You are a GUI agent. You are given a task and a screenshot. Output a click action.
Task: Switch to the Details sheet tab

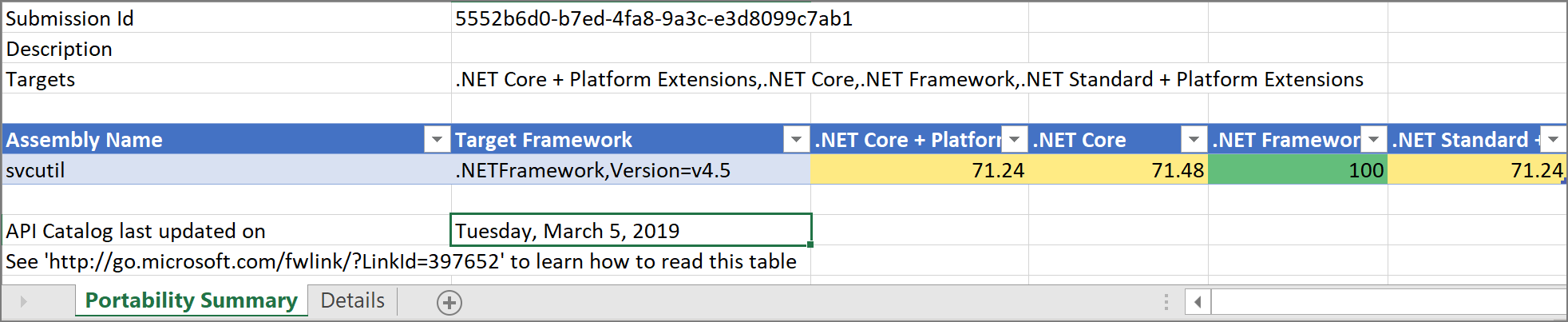click(352, 300)
